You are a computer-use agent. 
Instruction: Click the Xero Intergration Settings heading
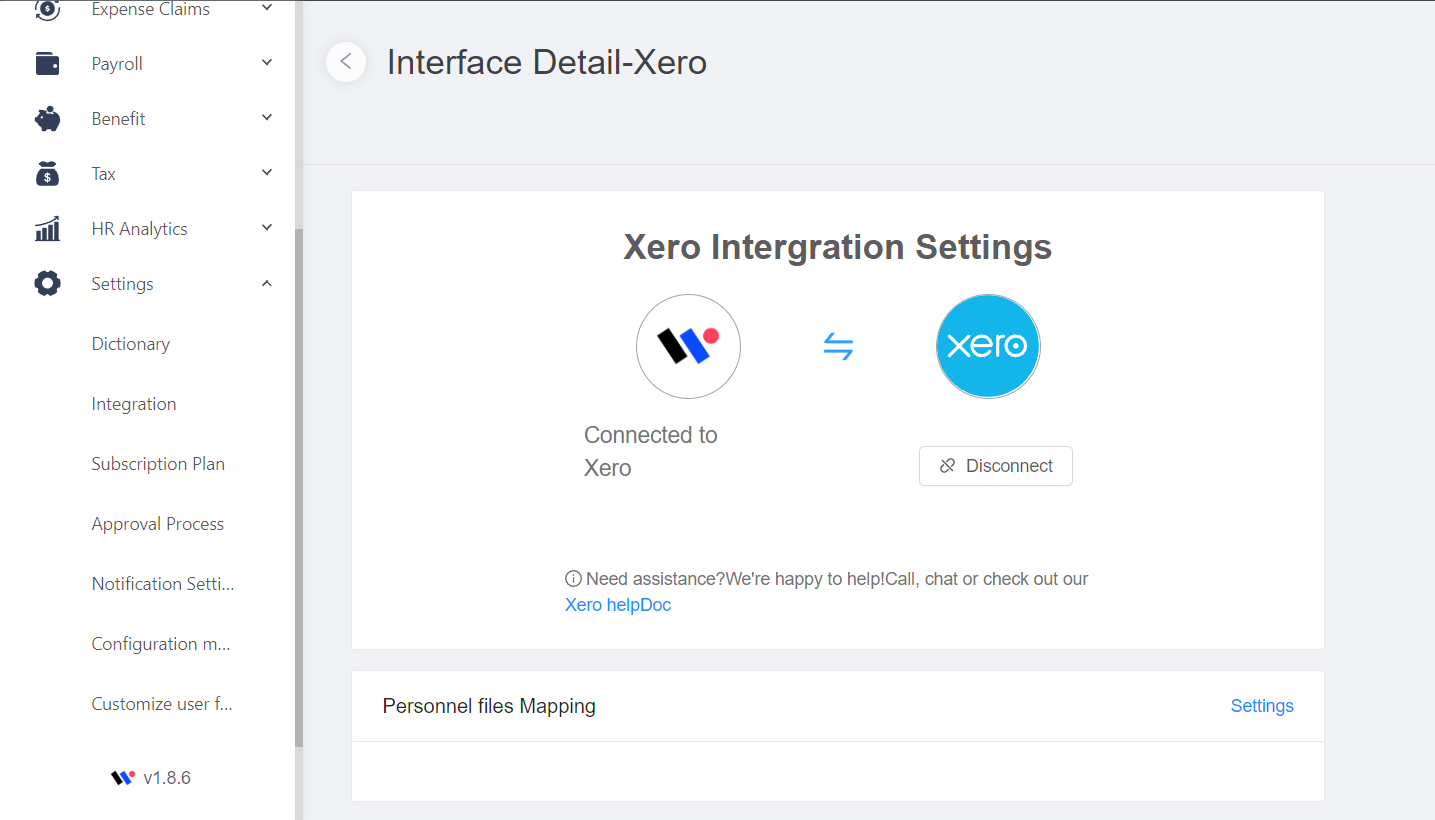838,247
